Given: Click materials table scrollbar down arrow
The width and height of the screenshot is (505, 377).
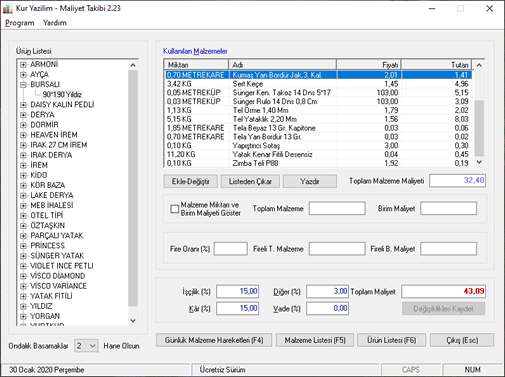Looking at the screenshot, I should [x=479, y=162].
